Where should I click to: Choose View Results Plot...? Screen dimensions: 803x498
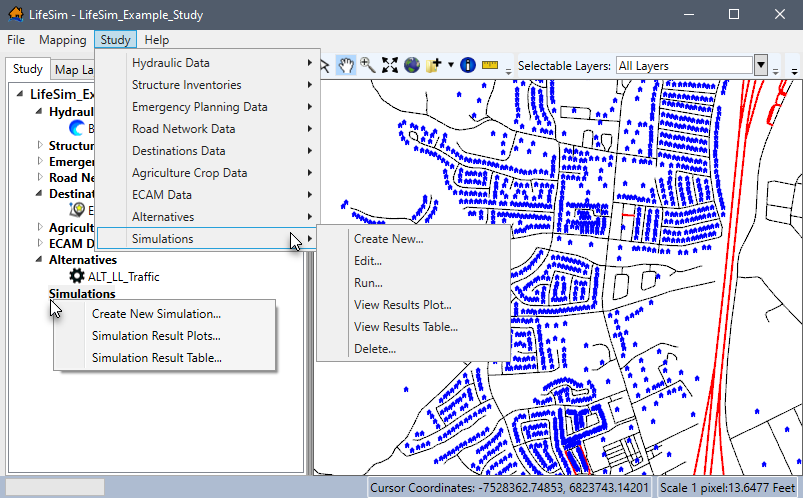point(413,305)
